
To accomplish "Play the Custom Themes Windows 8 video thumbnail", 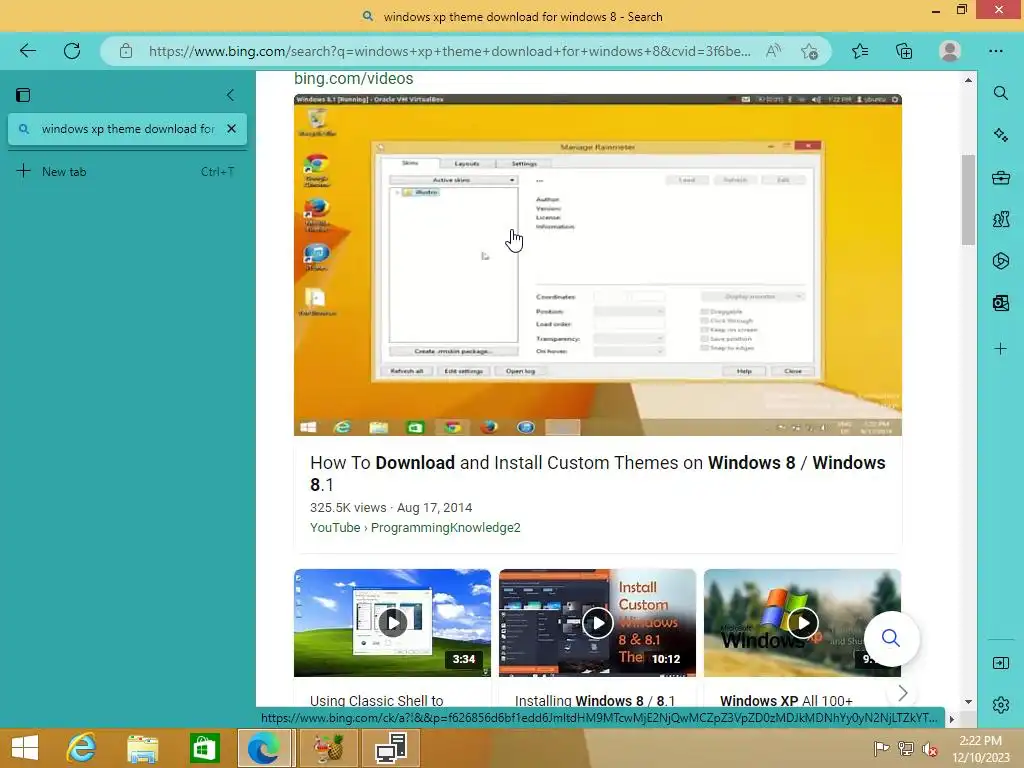I will 598,264.
